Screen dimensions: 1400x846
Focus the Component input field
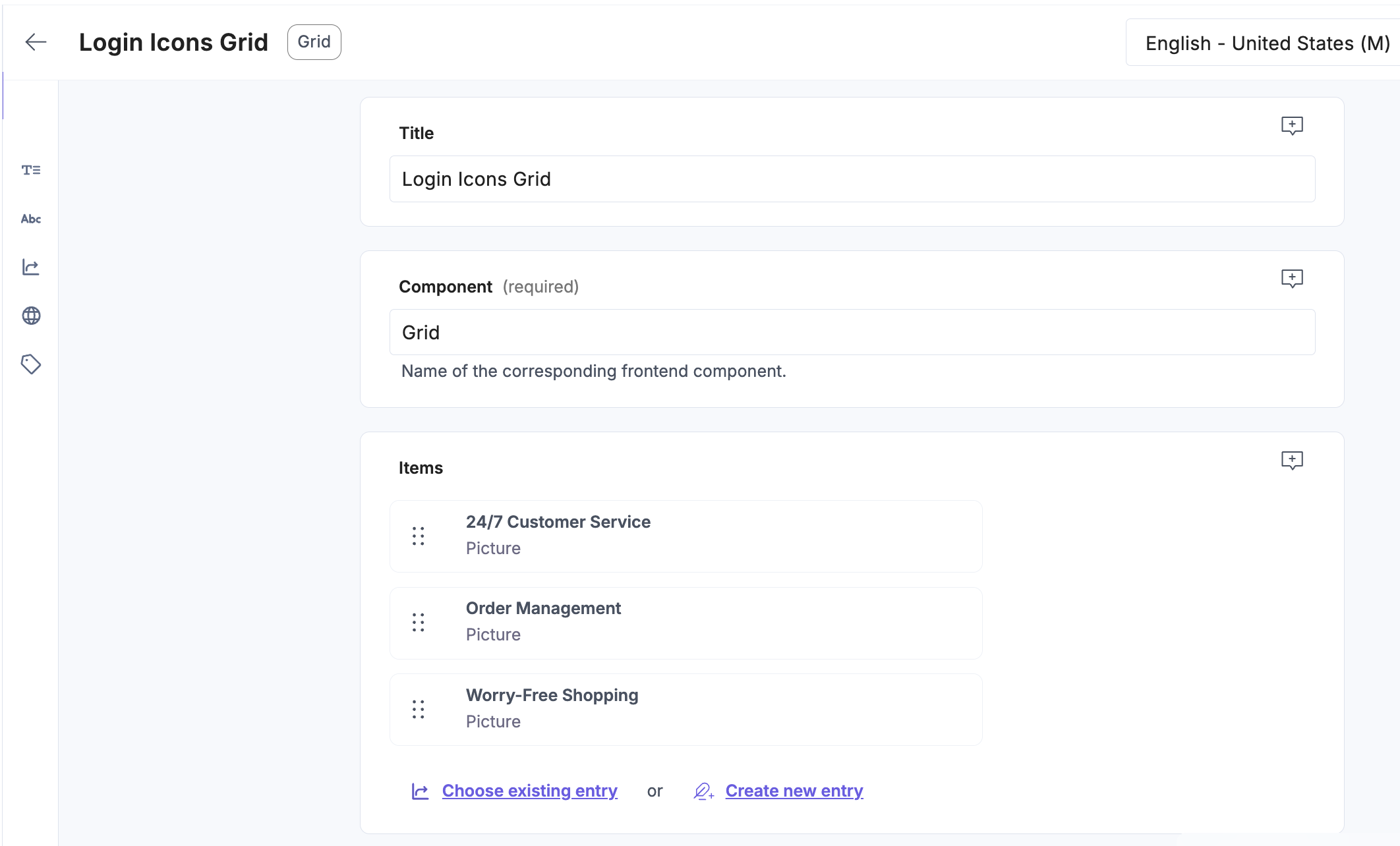click(852, 333)
